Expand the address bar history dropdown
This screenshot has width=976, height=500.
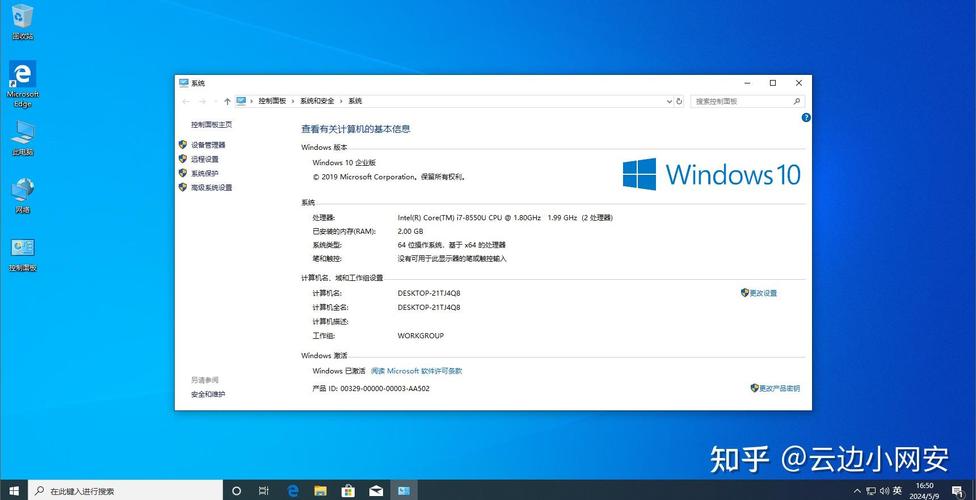(x=669, y=101)
